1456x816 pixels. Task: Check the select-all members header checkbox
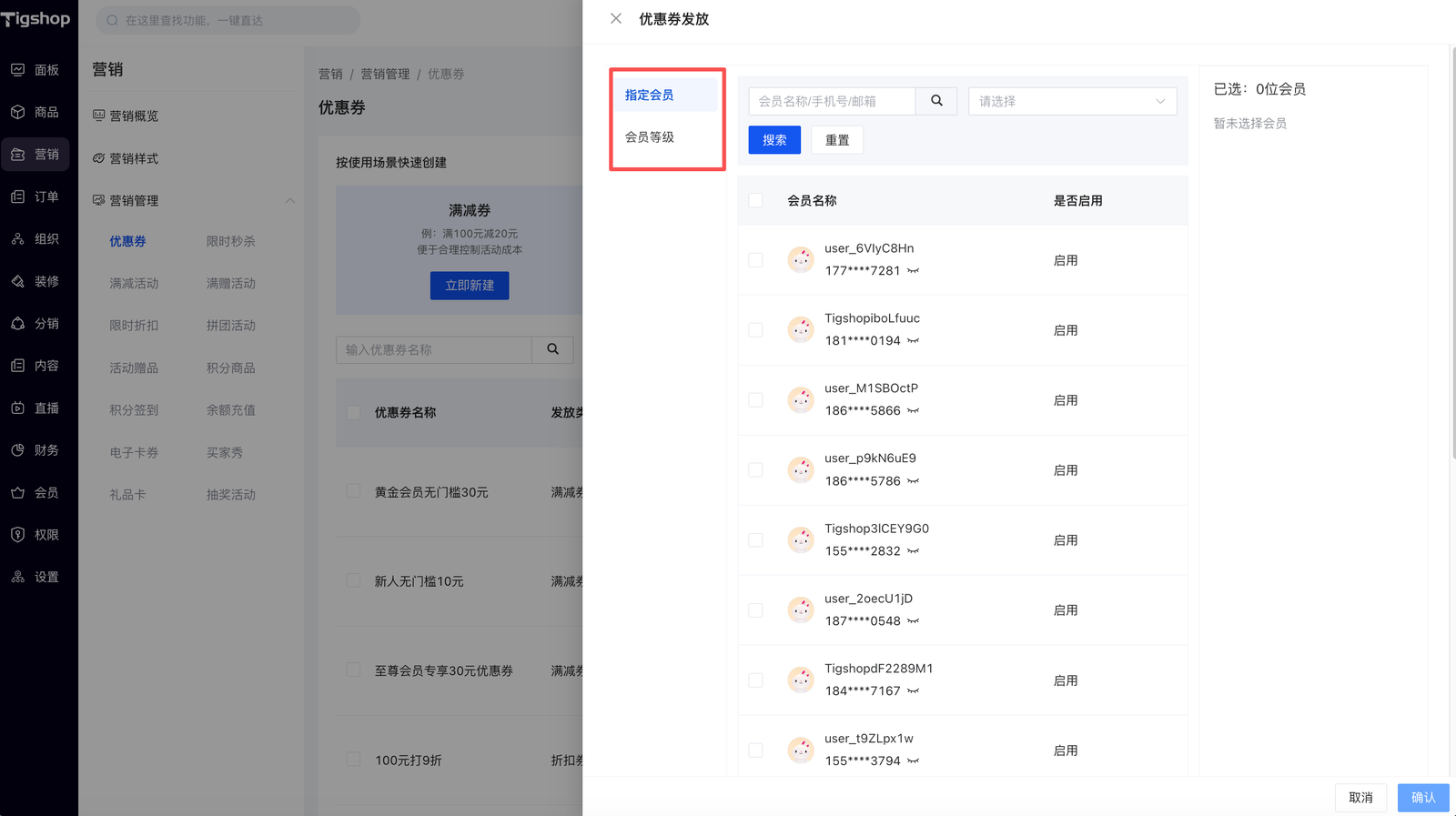pyautogui.click(x=755, y=200)
